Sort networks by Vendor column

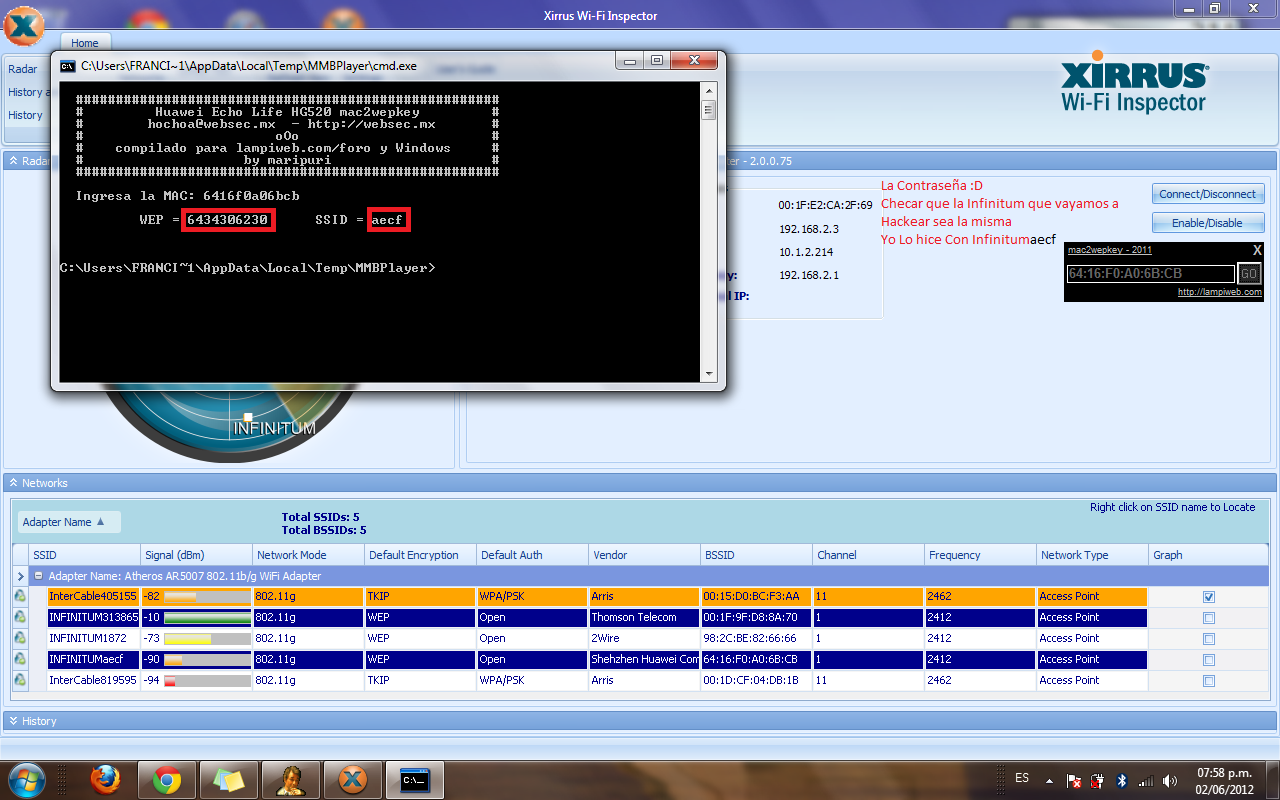tap(644, 555)
